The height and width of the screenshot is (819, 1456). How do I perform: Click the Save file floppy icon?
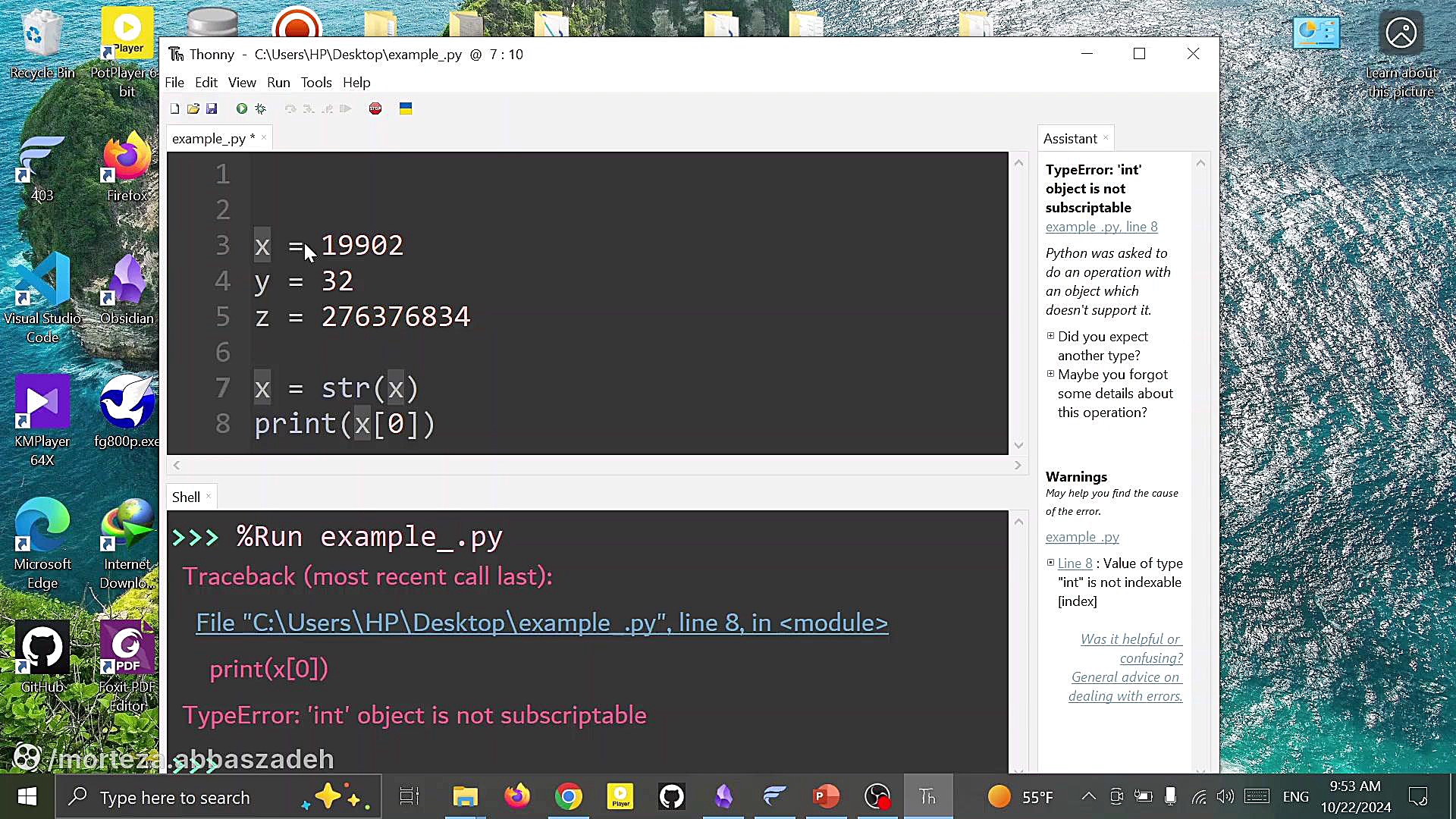tap(212, 109)
